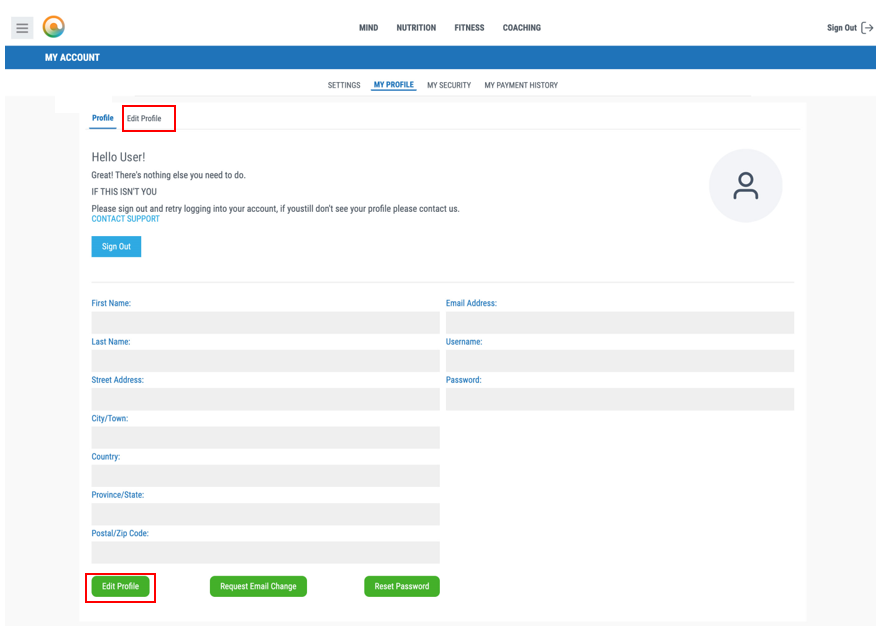The image size is (876, 626).
Task: Open the My Payment History tab
Action: click(521, 85)
